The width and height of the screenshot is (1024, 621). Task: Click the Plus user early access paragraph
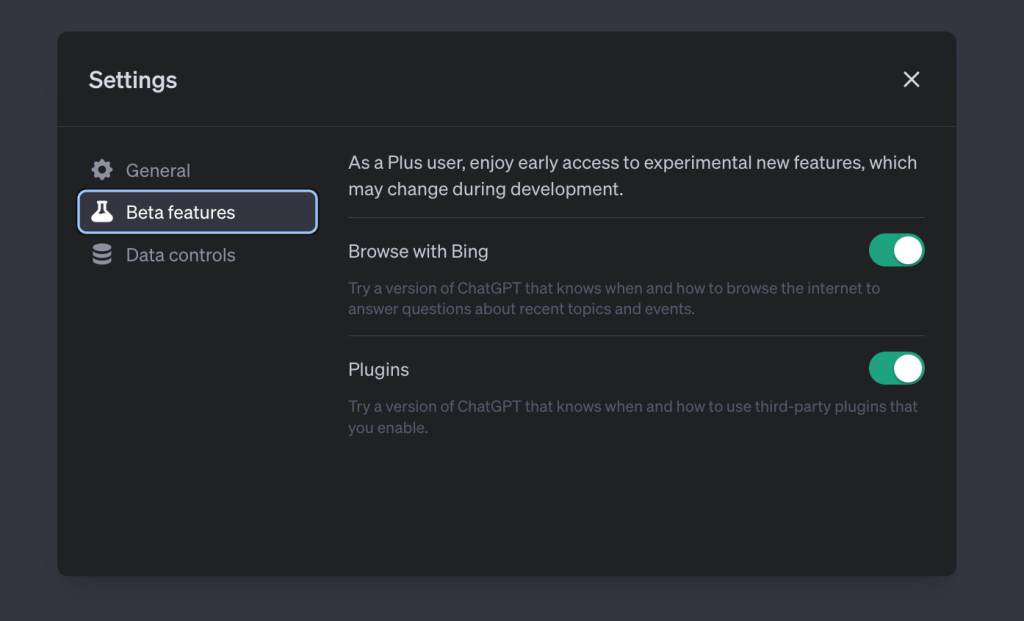point(632,175)
